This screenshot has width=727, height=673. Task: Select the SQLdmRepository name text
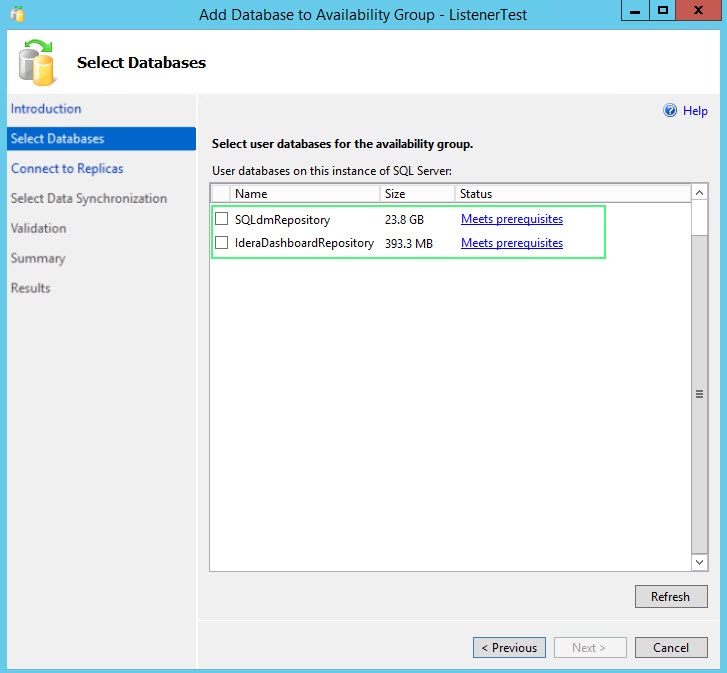tap(282, 220)
